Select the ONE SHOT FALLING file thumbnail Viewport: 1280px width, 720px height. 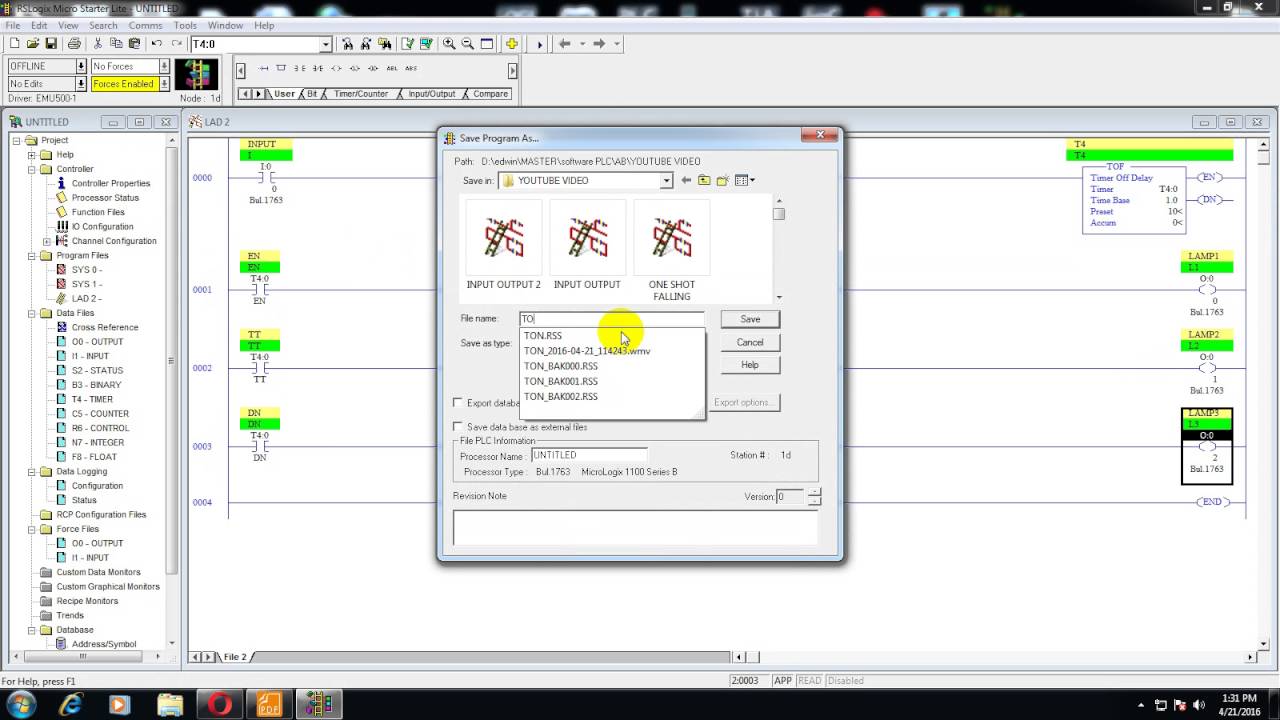[x=672, y=251]
